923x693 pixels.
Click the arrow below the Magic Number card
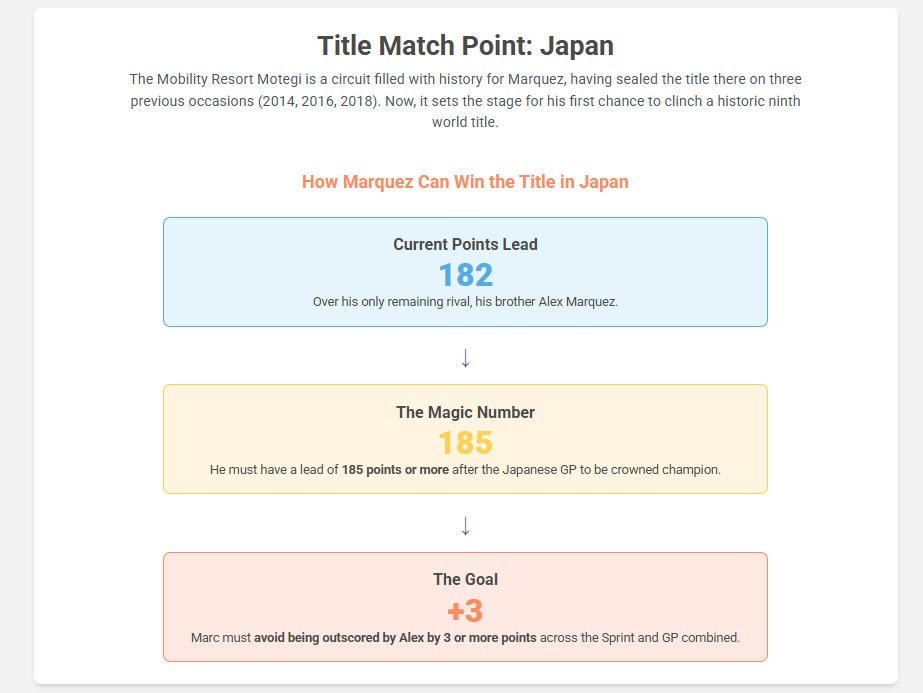point(465,525)
